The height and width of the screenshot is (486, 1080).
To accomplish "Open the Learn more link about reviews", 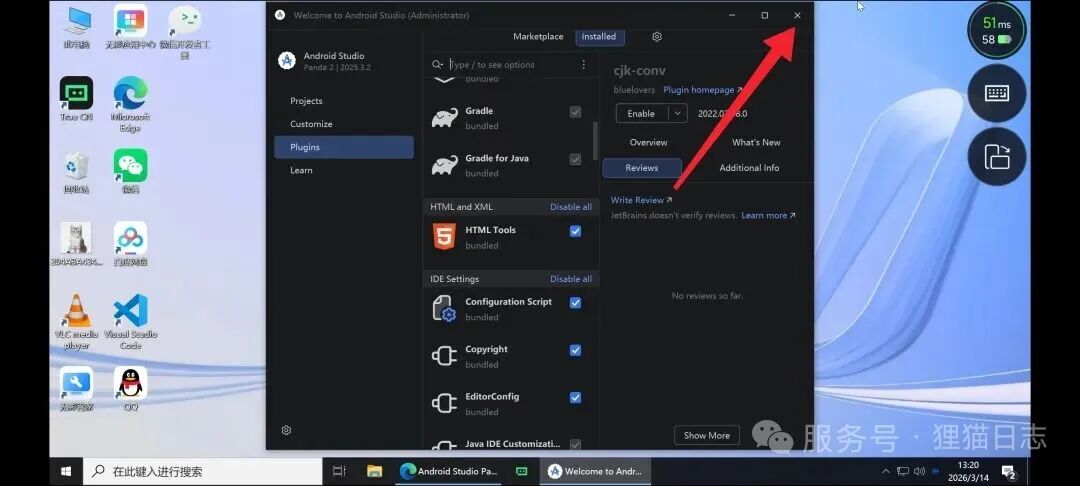I will click(768, 215).
